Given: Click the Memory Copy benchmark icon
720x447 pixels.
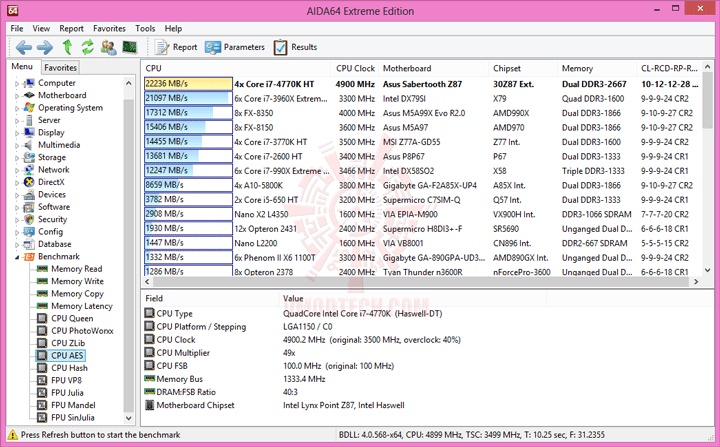Looking at the screenshot, I should pos(42,294).
